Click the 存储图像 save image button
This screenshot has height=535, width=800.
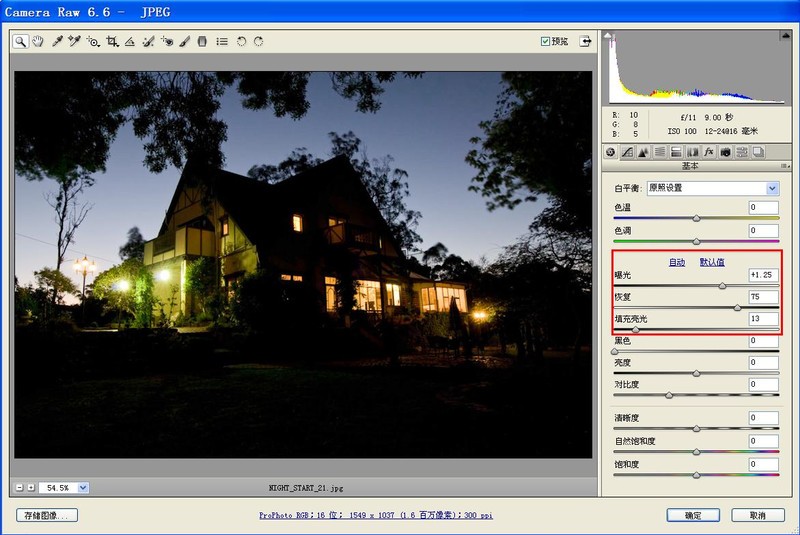47,515
